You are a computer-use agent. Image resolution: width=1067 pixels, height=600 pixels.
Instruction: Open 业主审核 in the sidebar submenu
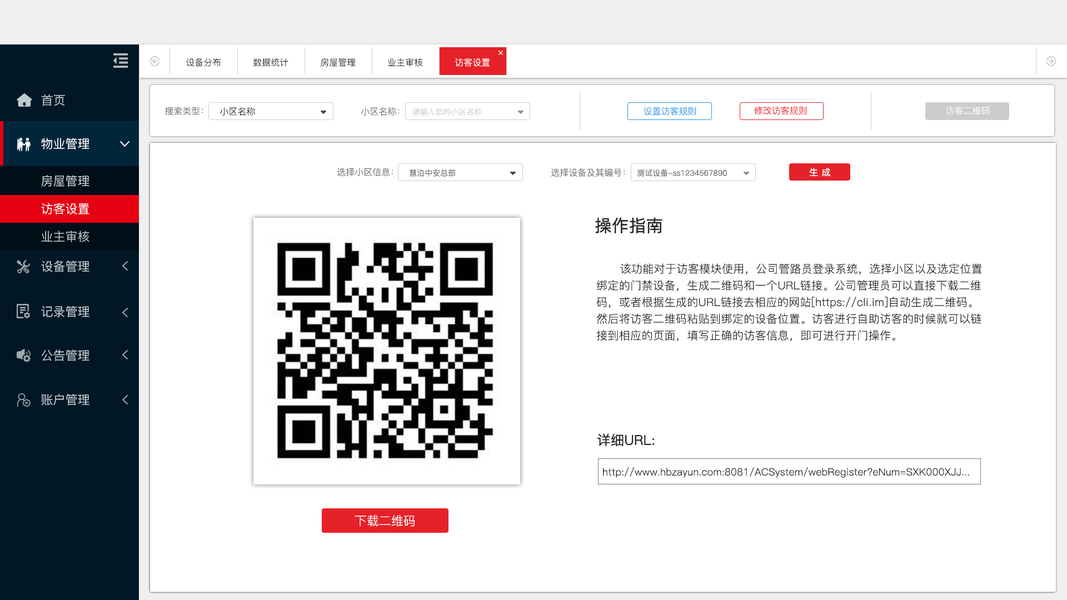(x=69, y=237)
